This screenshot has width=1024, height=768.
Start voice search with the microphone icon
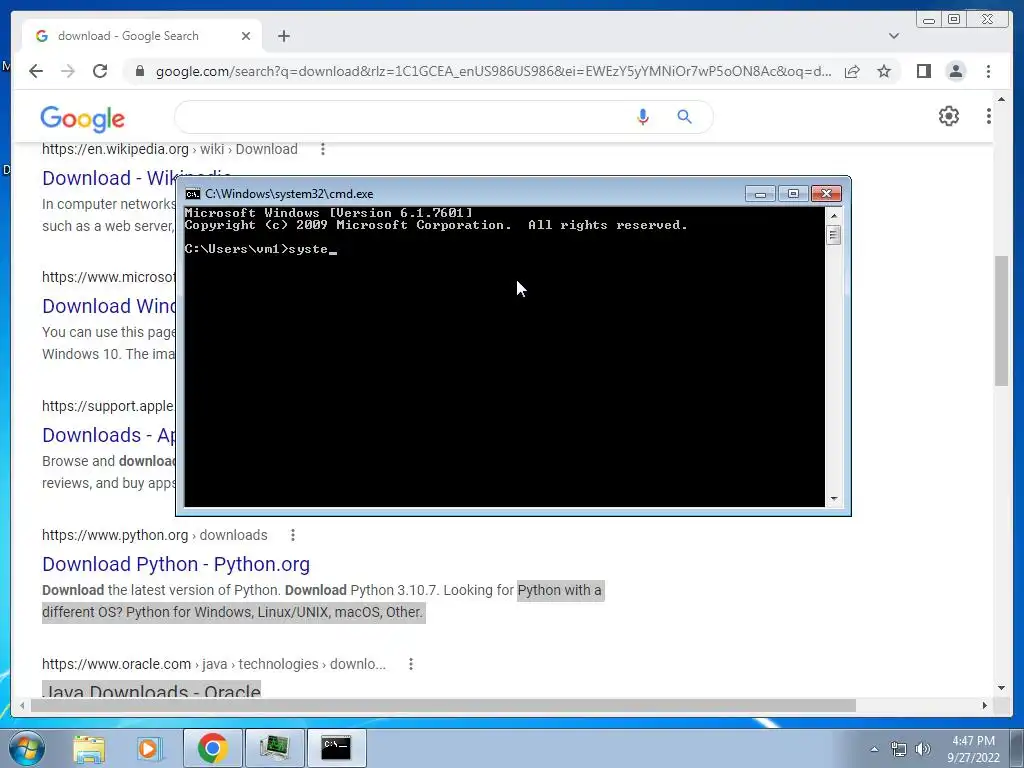tap(643, 117)
